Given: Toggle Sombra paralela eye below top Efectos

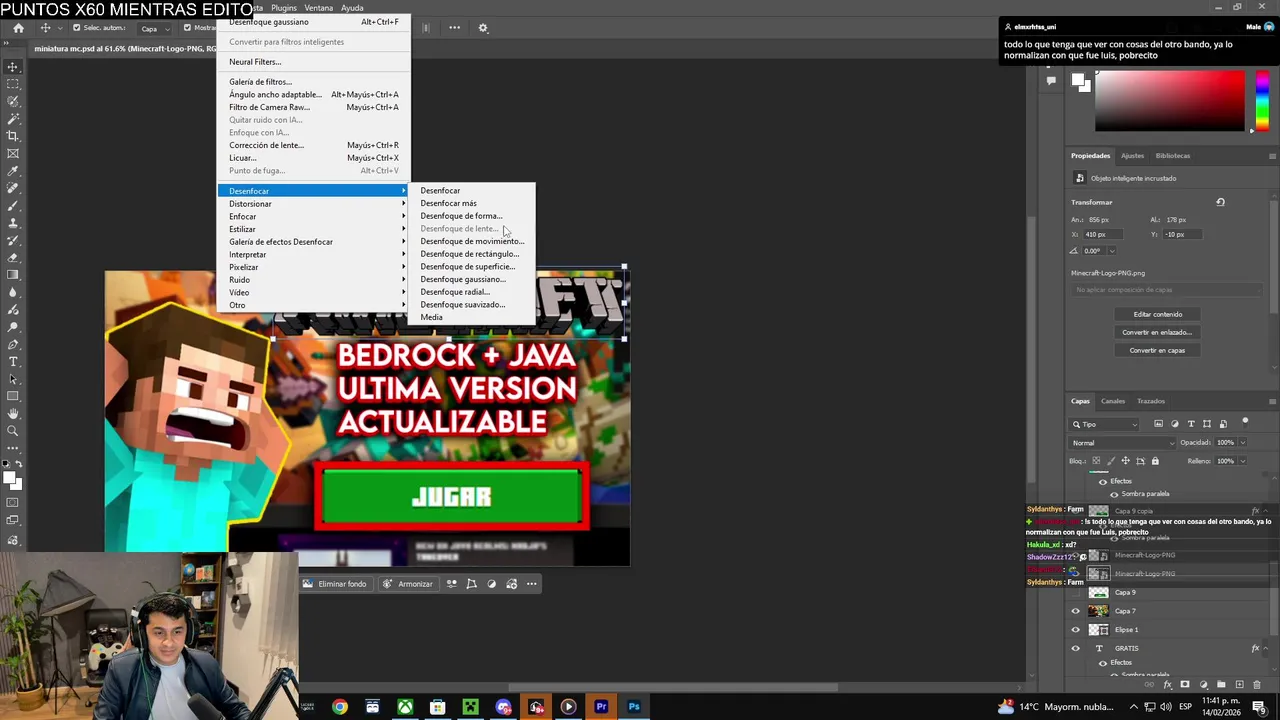Looking at the screenshot, I should click(x=1114, y=494).
